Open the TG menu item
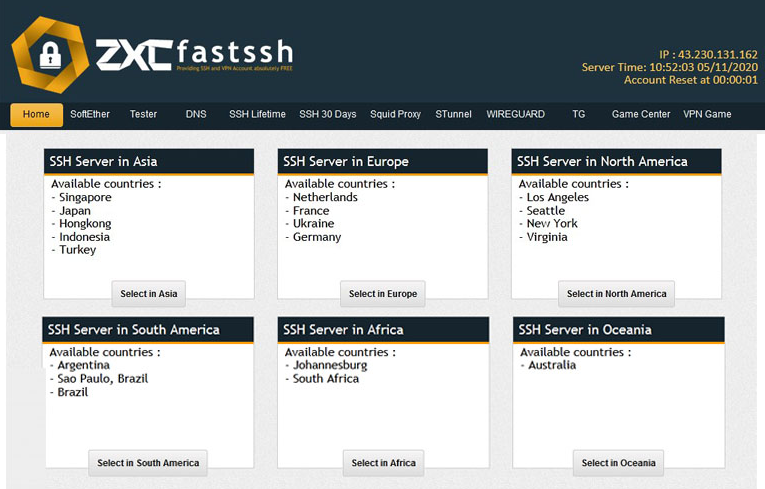 point(578,114)
